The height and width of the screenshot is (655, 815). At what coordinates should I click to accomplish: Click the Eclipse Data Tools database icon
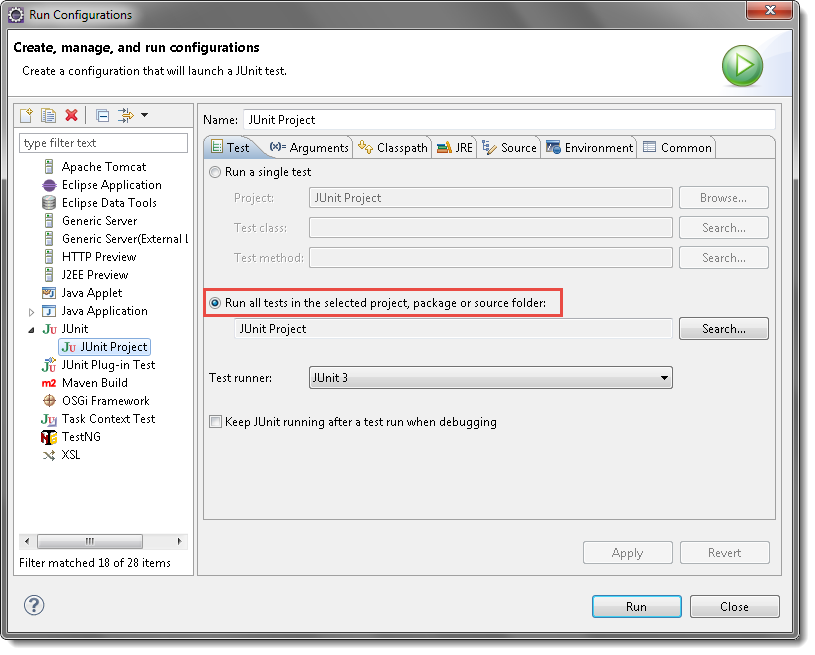click(49, 203)
